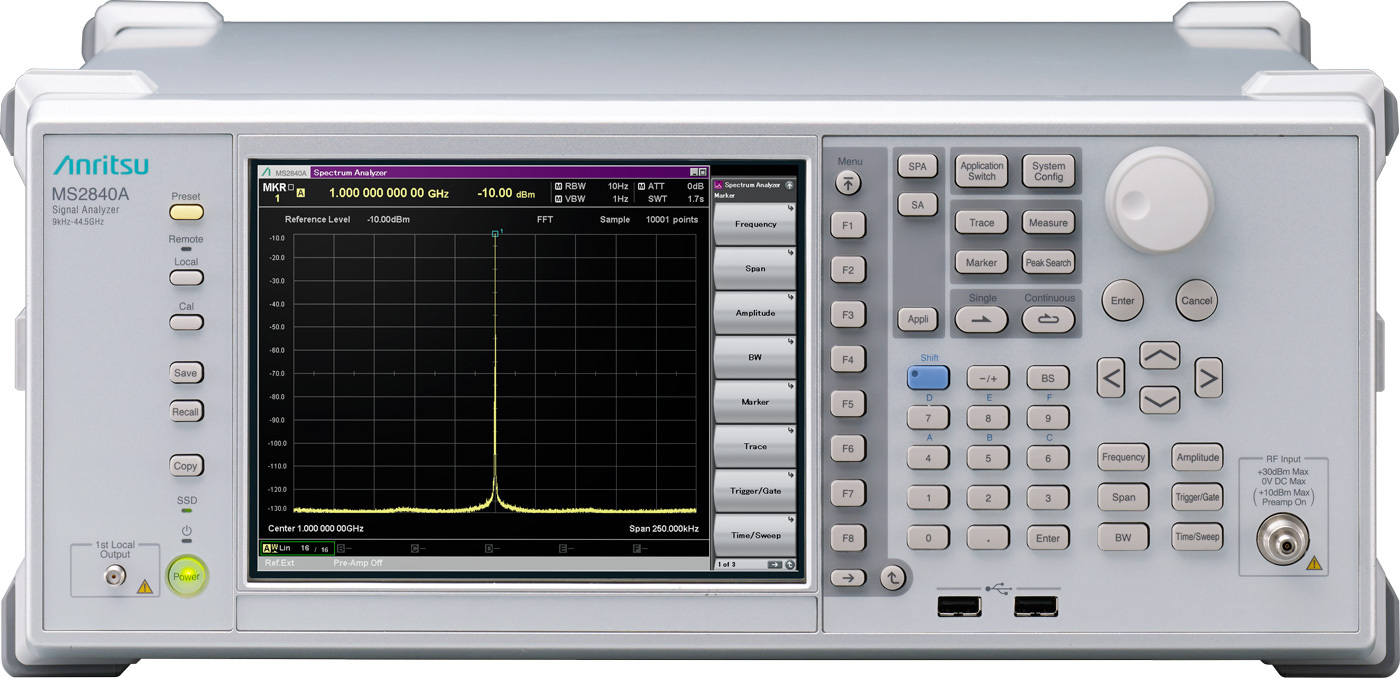Click the warning triangle near RF Input

pos(1314,564)
